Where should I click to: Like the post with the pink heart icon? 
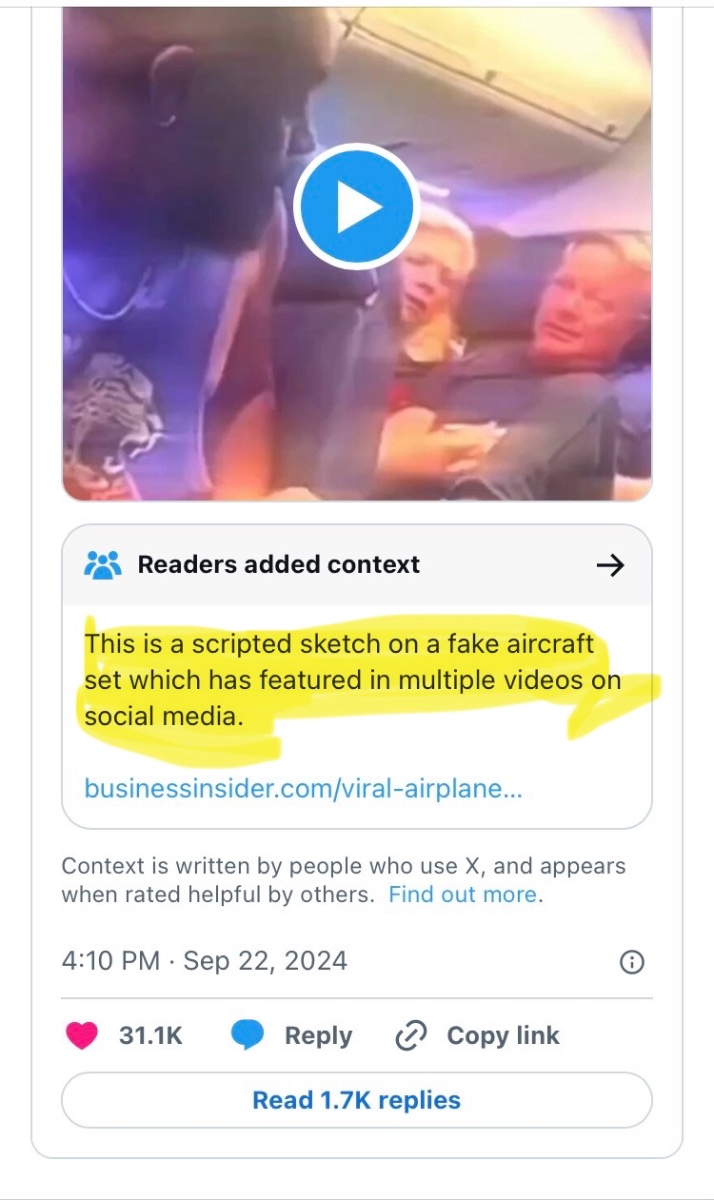82,1036
